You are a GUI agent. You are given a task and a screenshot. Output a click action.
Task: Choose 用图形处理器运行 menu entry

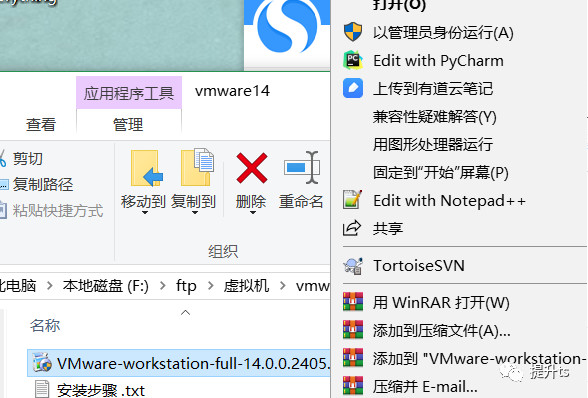(x=433, y=144)
